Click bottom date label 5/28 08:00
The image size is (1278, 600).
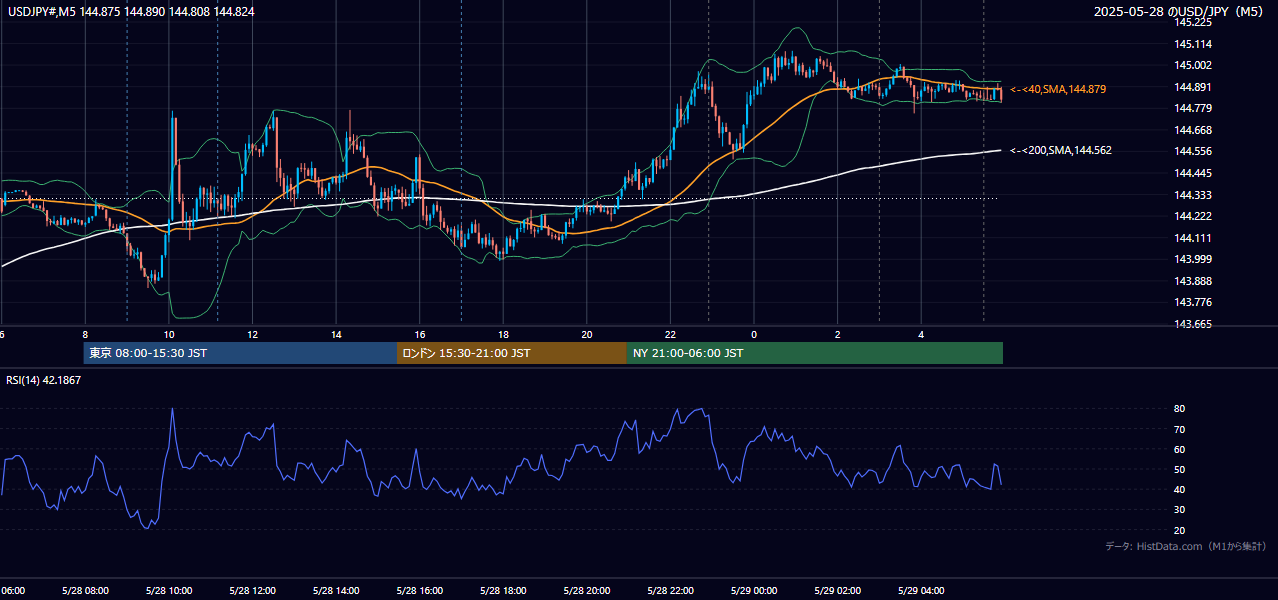(86, 590)
